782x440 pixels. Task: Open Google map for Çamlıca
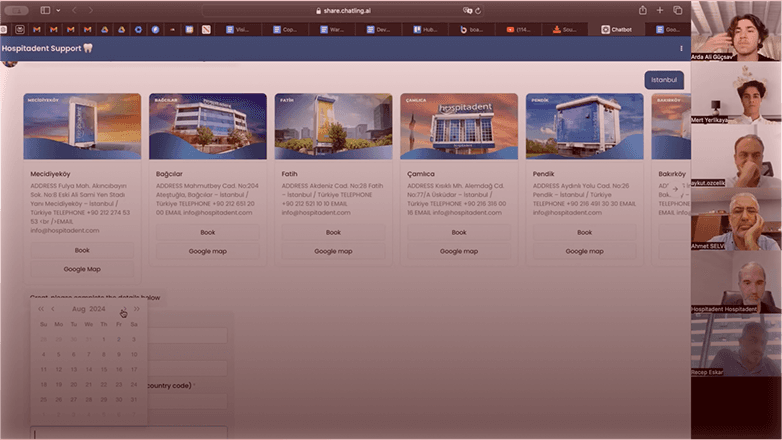[x=459, y=251]
